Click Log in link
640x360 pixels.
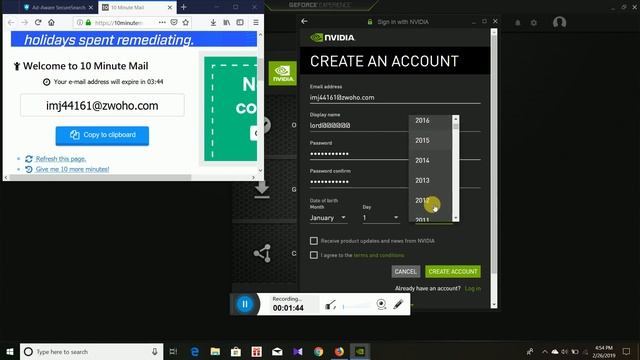click(x=473, y=288)
